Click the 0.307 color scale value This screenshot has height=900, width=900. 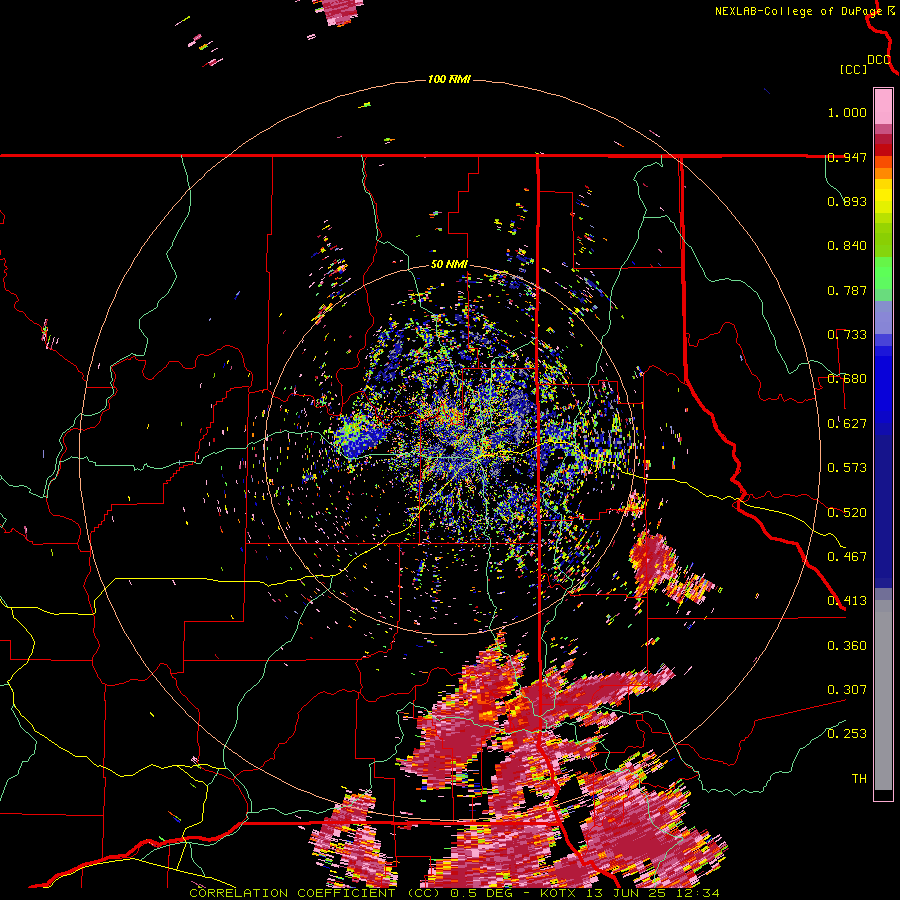tap(847, 690)
